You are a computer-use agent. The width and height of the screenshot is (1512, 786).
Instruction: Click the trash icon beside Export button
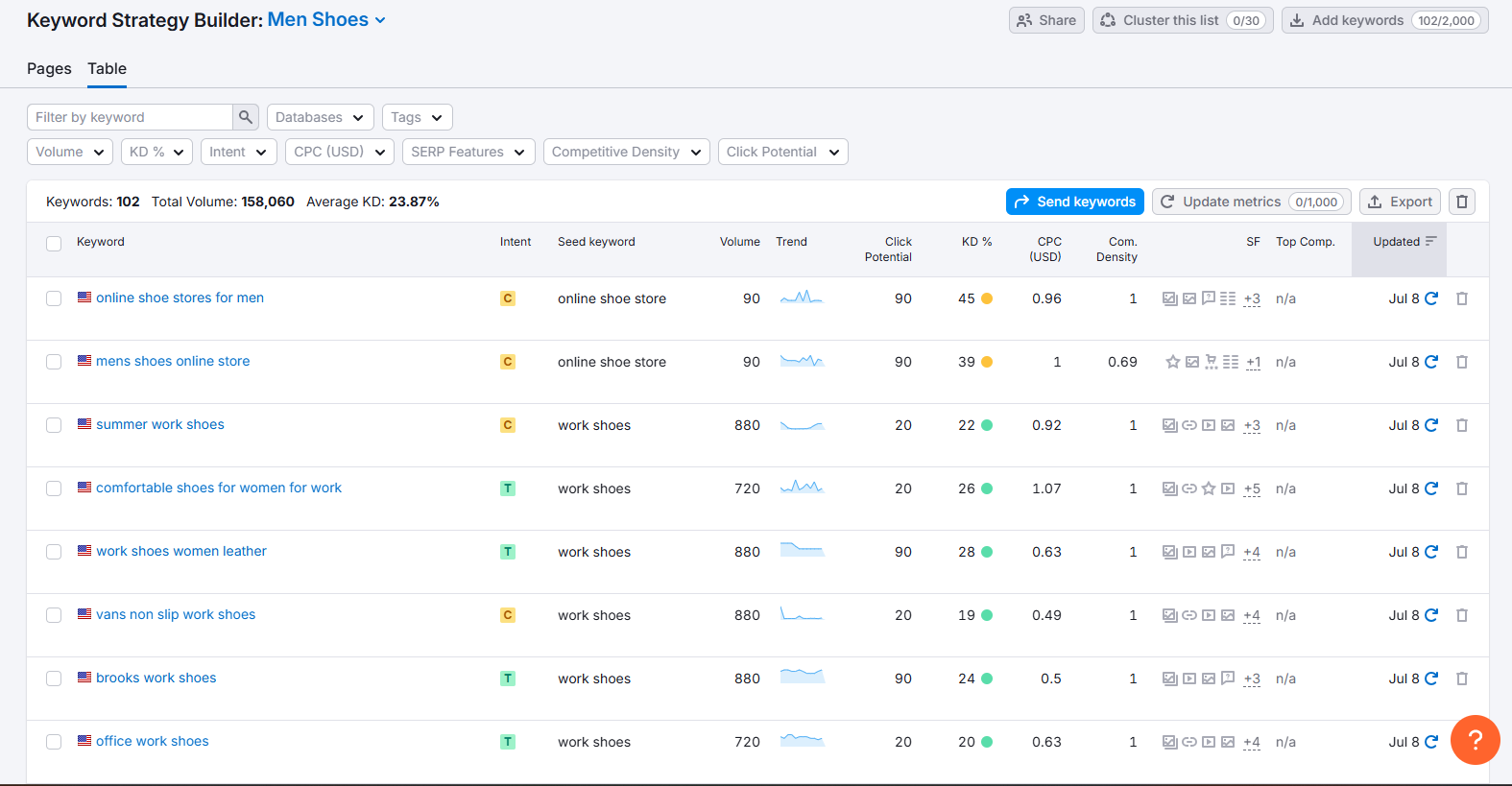[1462, 202]
